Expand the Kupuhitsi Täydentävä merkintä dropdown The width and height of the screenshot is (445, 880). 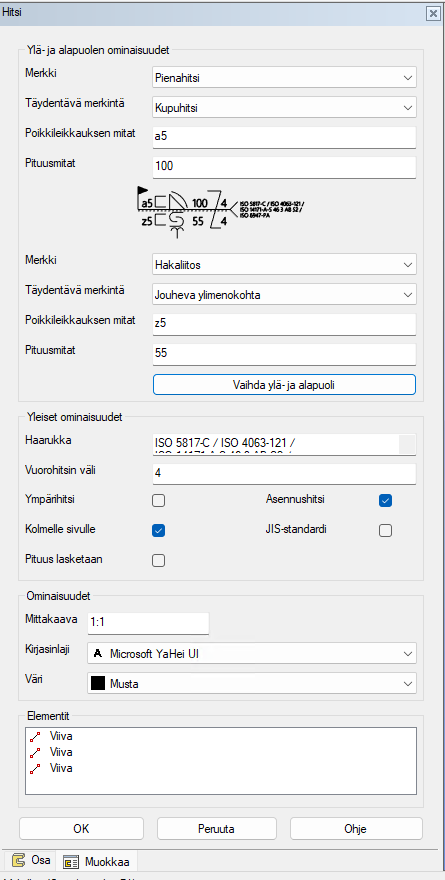pos(285,108)
